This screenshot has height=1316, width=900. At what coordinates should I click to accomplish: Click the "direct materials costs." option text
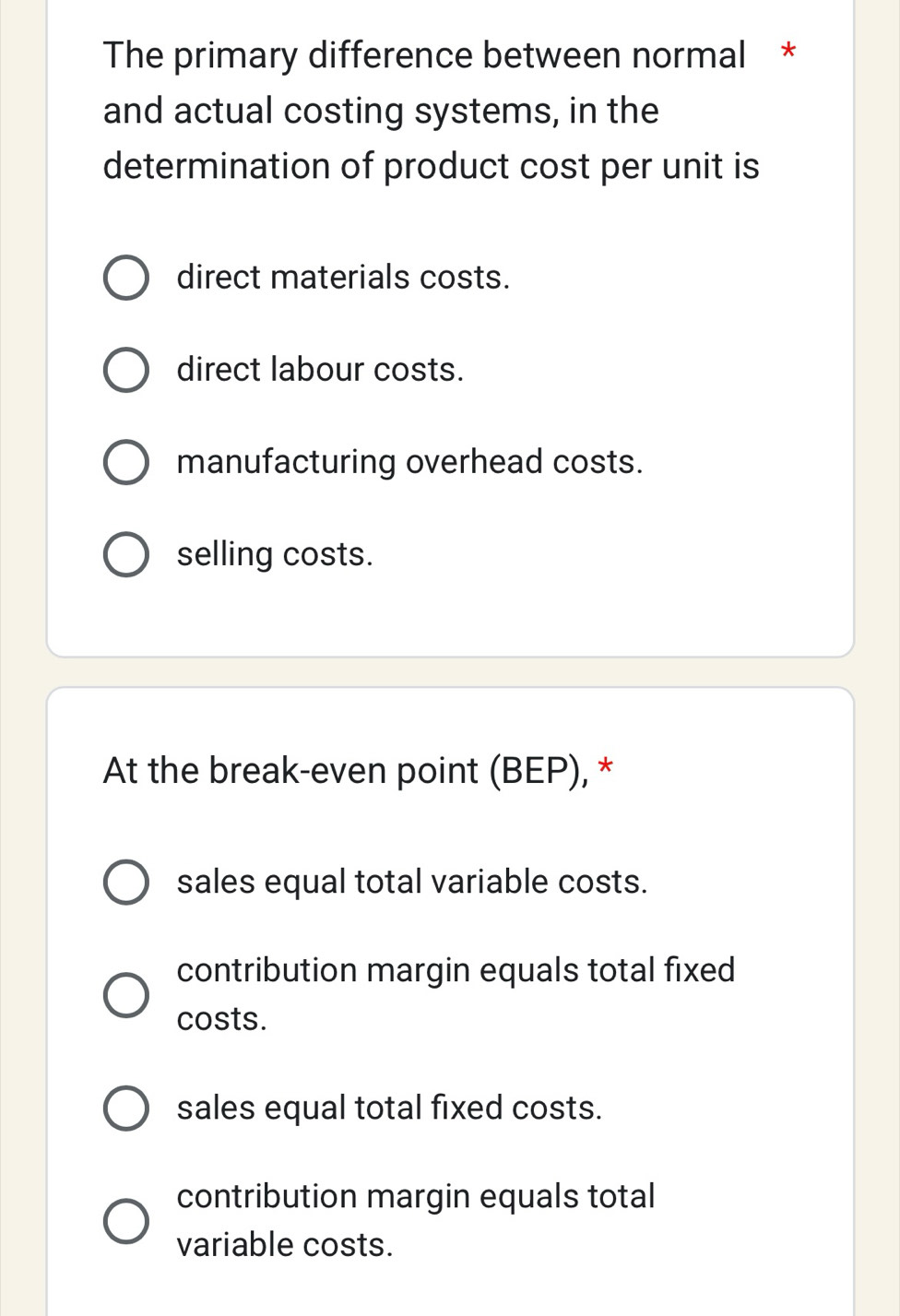click(x=343, y=278)
